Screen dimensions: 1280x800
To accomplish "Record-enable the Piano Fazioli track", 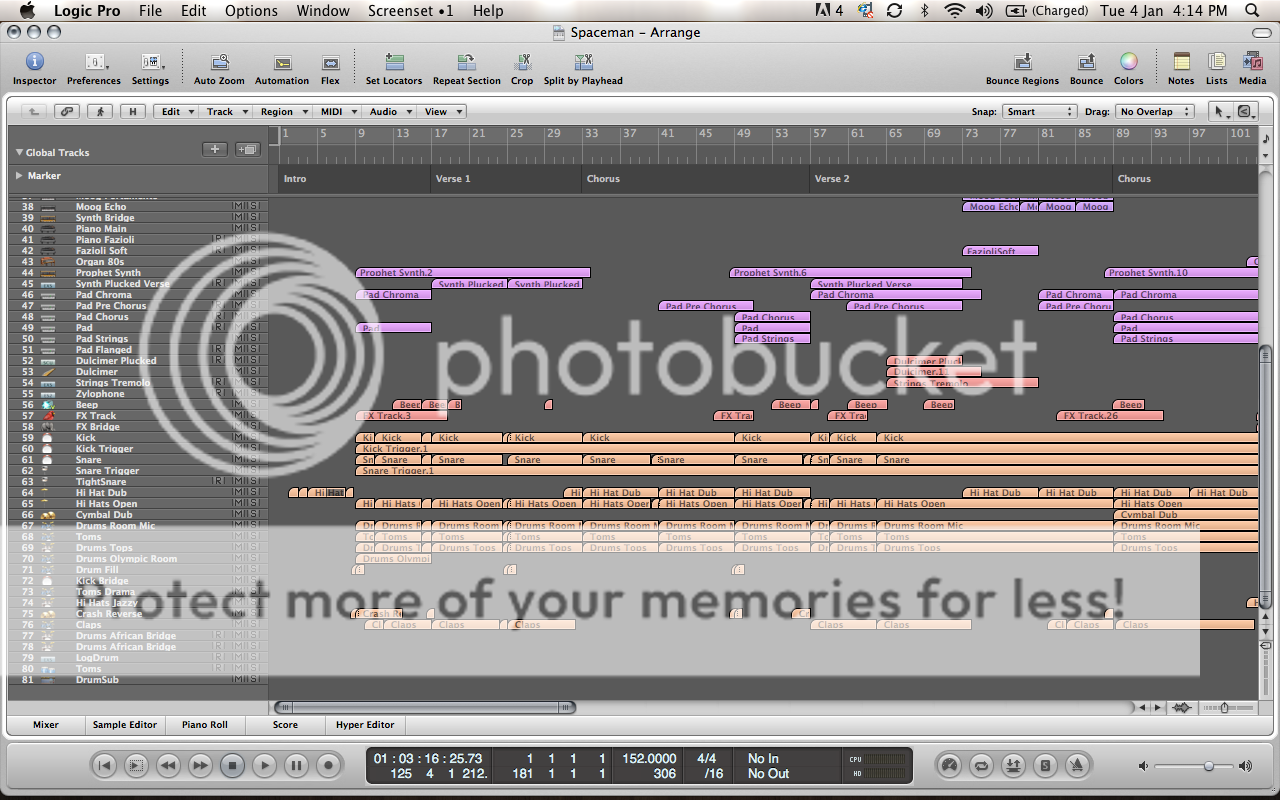I will coord(218,240).
